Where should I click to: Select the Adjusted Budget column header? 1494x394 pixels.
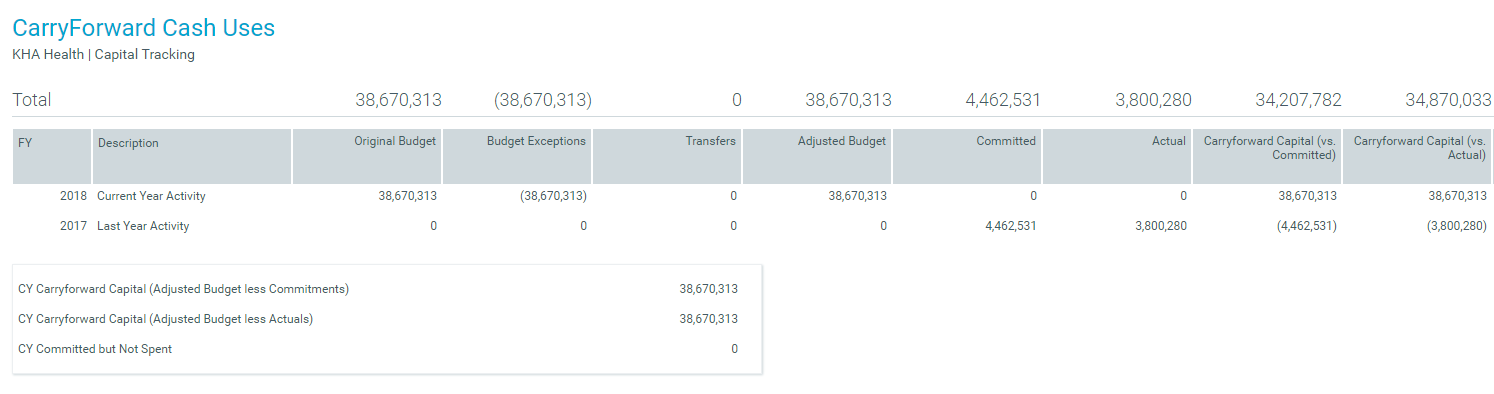pos(817,156)
